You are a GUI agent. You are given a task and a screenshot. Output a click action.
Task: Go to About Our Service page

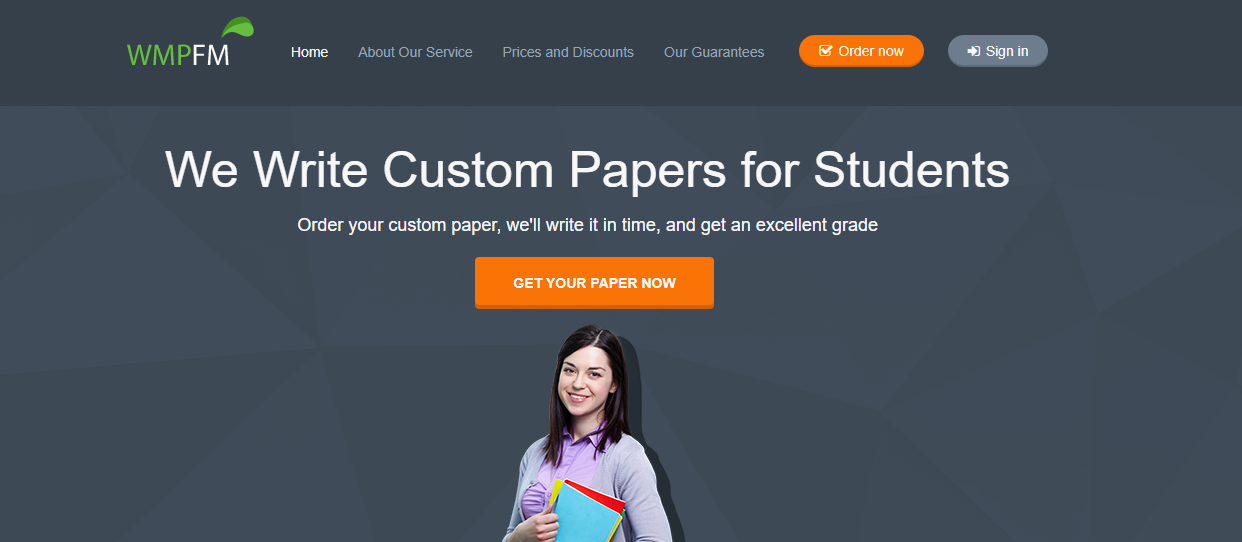click(415, 52)
